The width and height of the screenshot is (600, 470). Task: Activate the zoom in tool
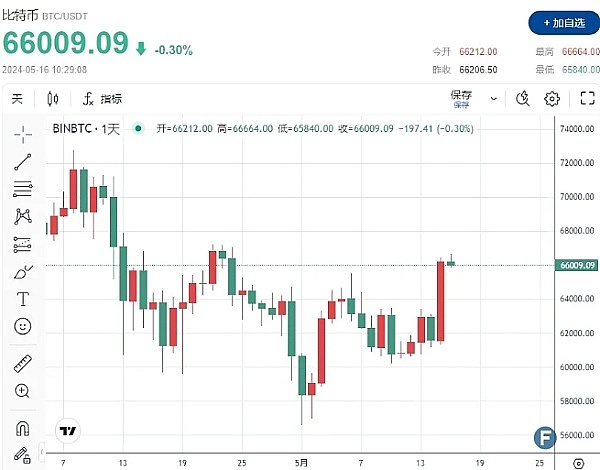[x=22, y=391]
